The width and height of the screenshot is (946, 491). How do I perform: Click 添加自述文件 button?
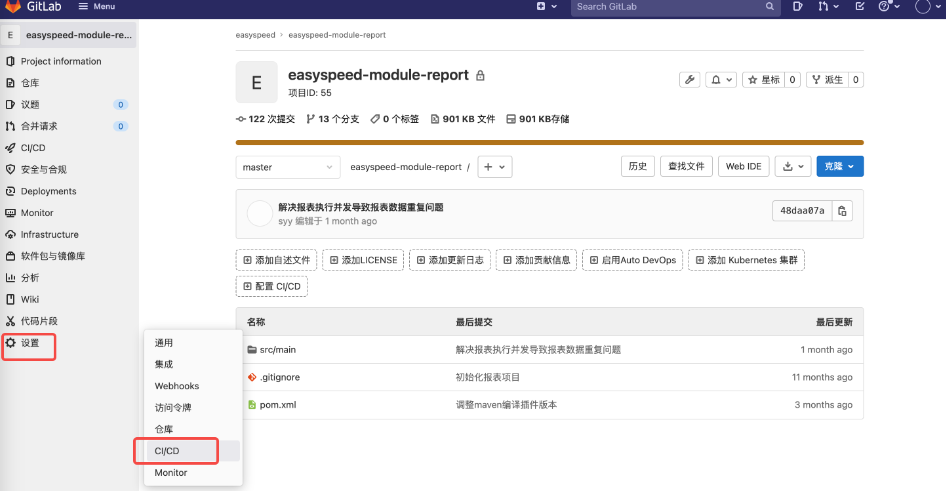click(x=276, y=260)
